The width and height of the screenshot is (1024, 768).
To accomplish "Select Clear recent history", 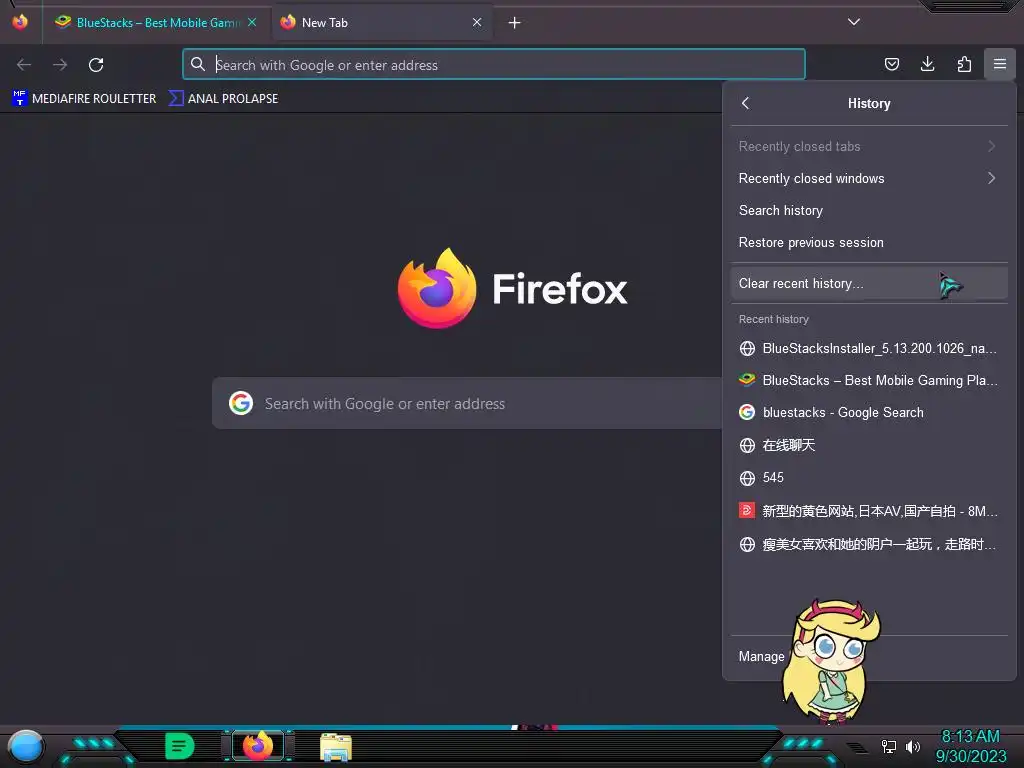I will coord(869,283).
